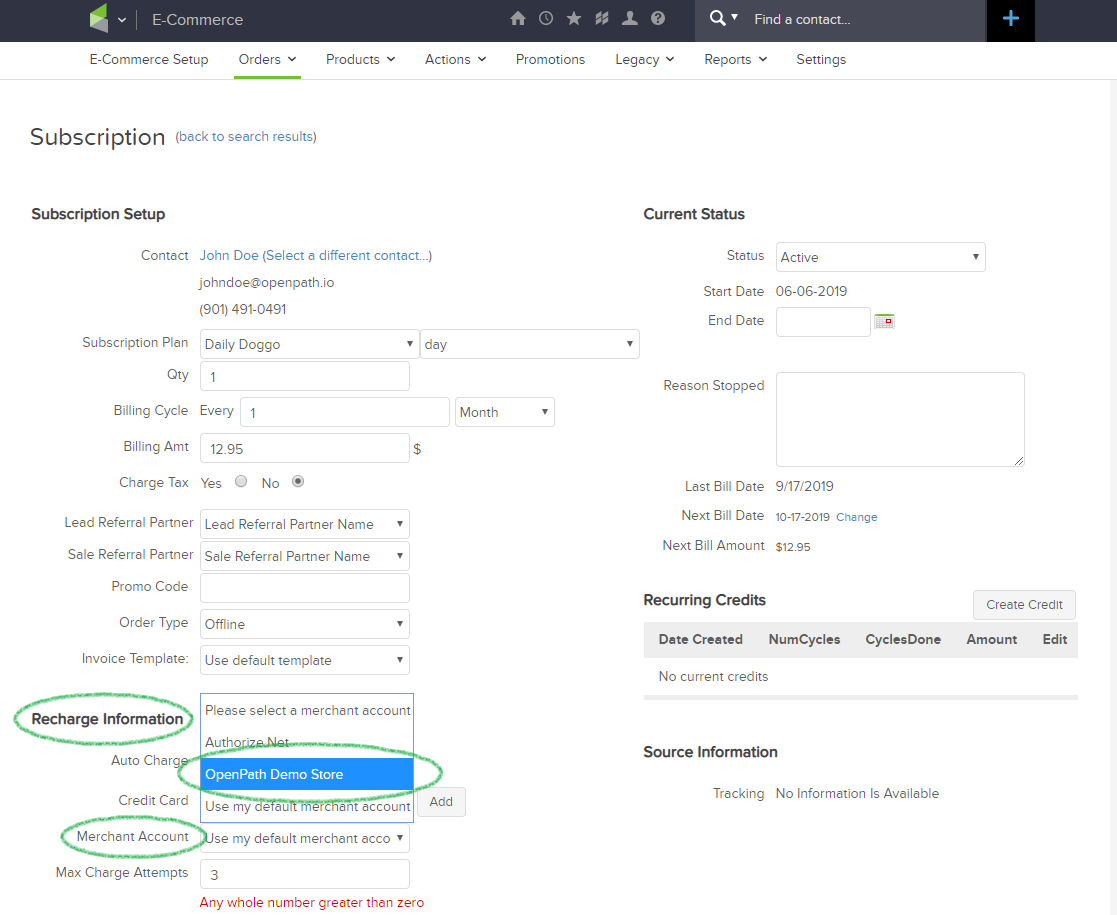Select OpenPath Demo Store merchant option
Image resolution: width=1117 pixels, height=915 pixels.
pyautogui.click(x=307, y=774)
